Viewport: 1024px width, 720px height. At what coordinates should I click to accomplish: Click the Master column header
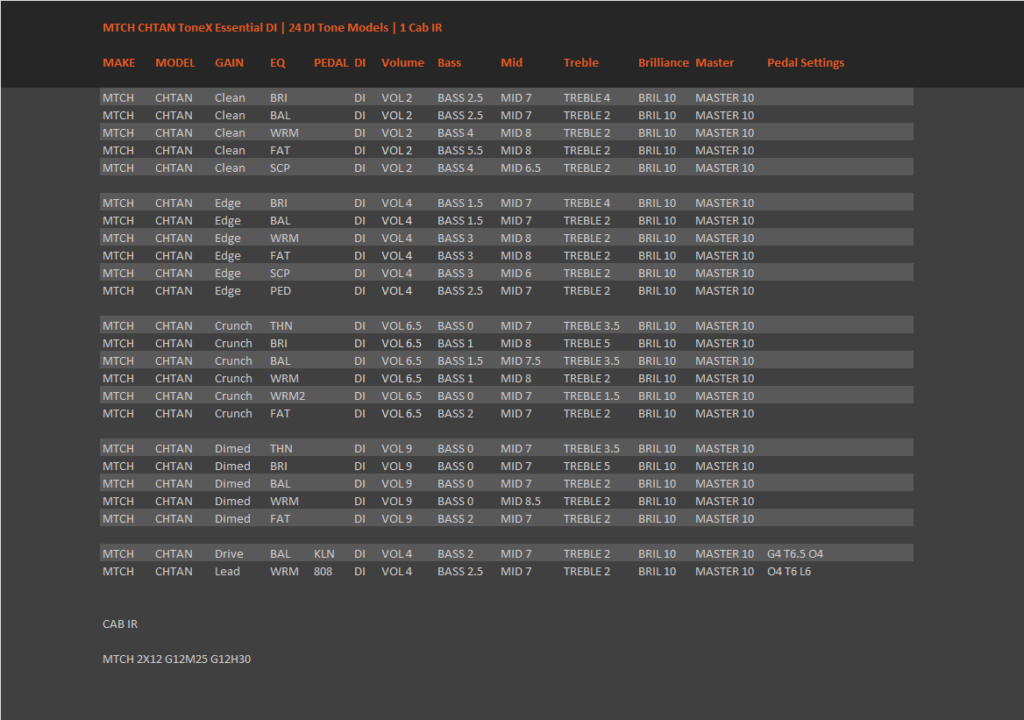click(x=714, y=63)
